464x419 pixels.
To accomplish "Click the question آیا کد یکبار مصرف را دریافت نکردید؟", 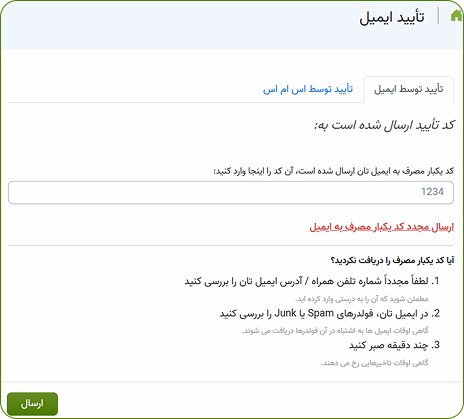I will point(392,260).
